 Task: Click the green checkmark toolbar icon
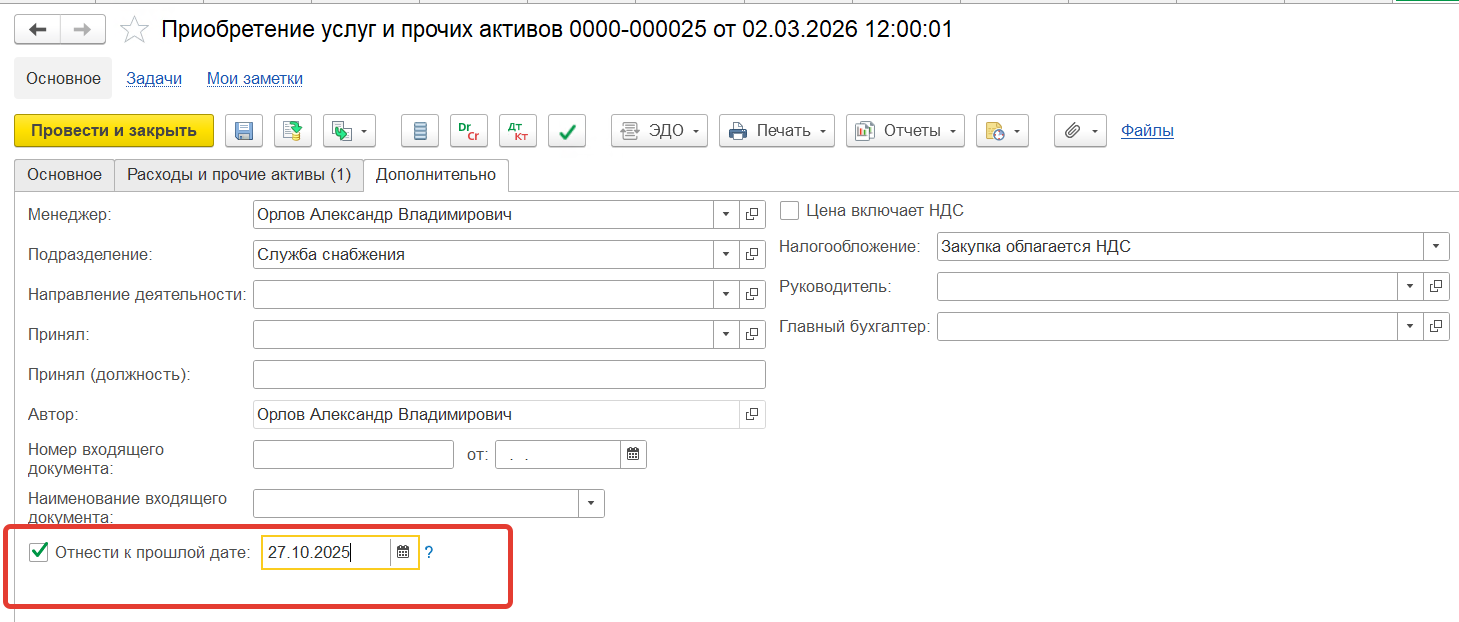pos(567,131)
